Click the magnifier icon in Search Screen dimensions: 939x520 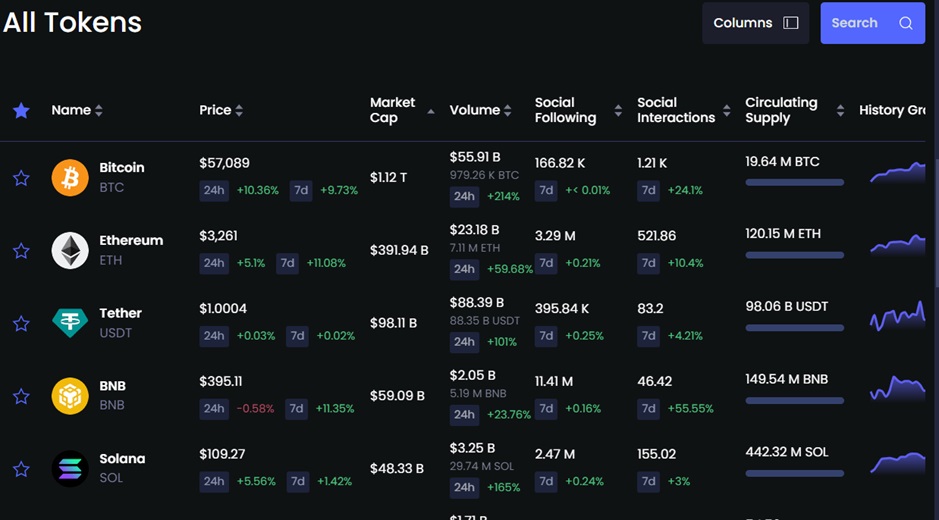click(x=905, y=23)
